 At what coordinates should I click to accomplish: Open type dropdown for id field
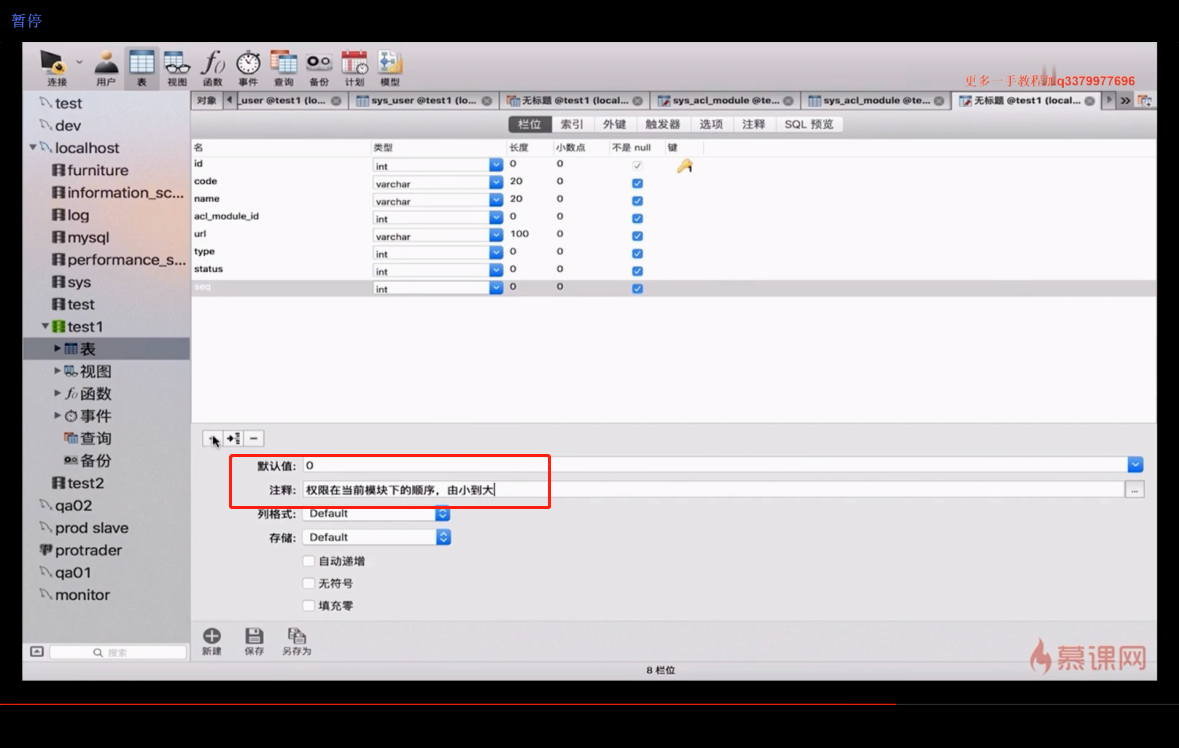tap(496, 165)
